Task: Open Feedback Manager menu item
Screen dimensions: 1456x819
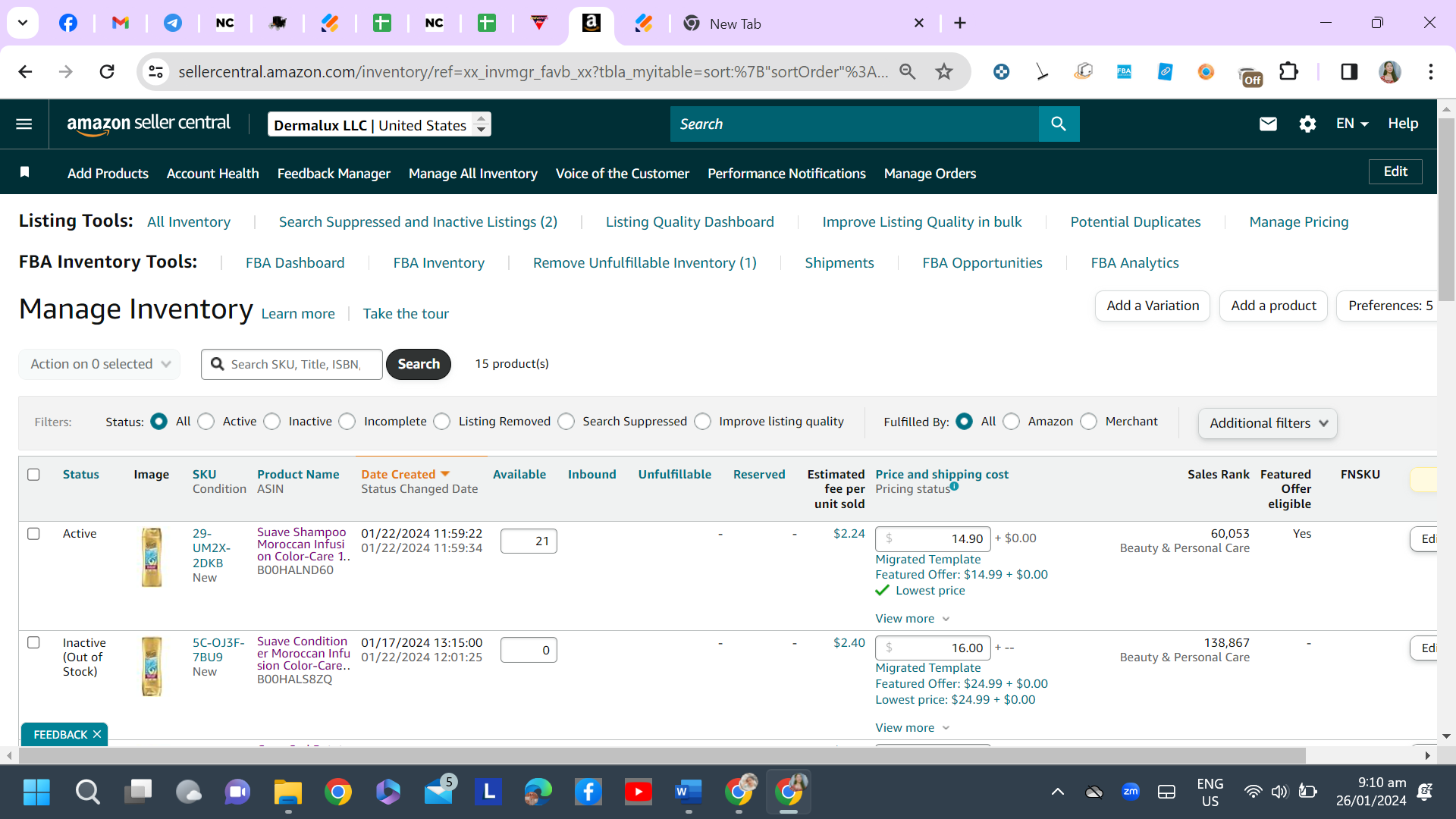Action: pos(334,173)
